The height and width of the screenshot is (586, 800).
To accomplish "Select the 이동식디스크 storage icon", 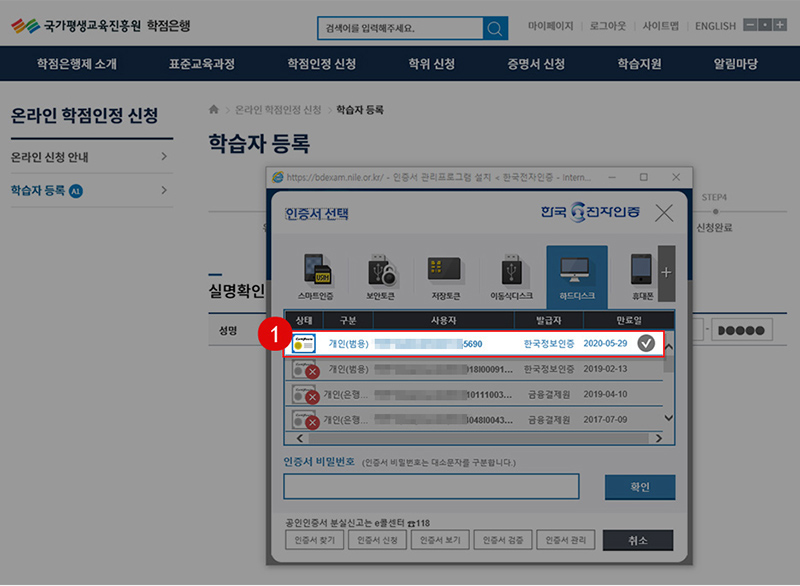I will 511,275.
